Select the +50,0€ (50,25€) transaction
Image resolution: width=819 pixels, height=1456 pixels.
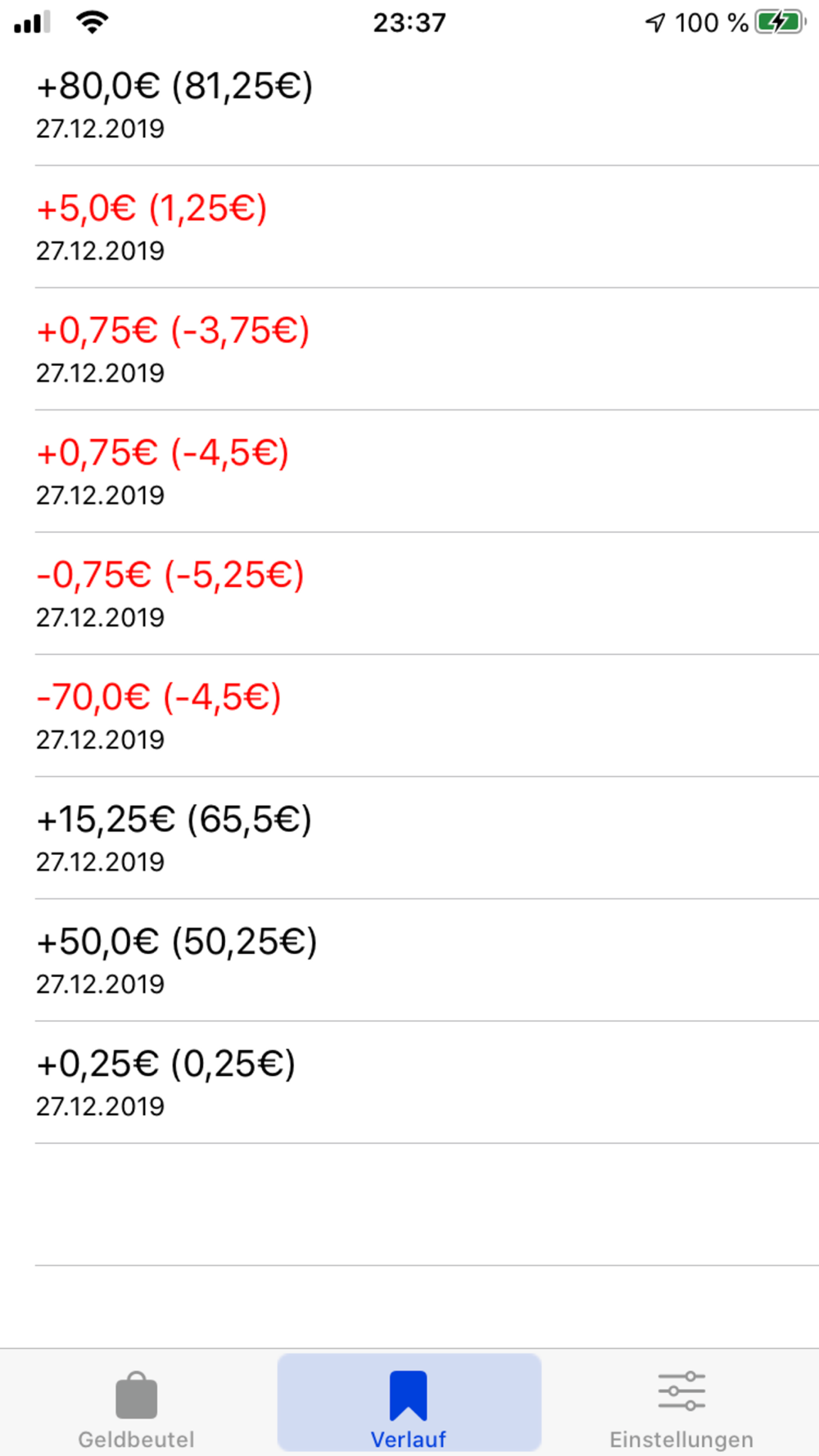tap(176, 941)
